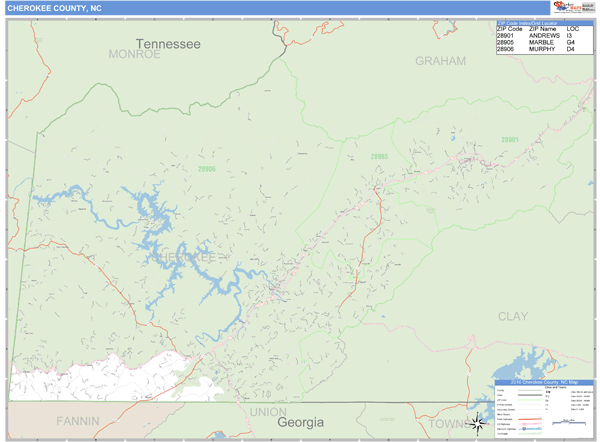Click the gray publisher badge at top right
The height and width of the screenshot is (442, 600).
pos(588,6)
